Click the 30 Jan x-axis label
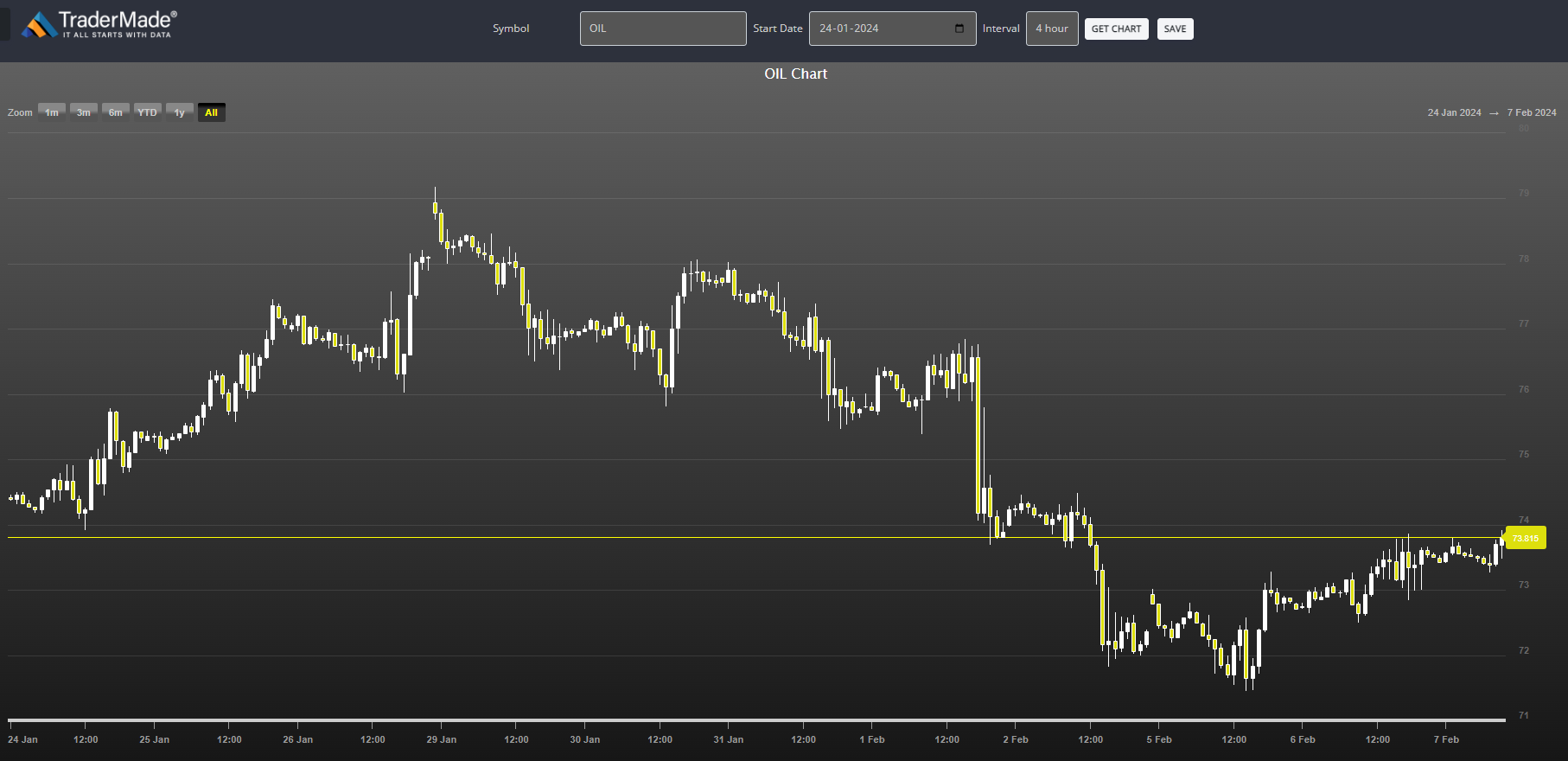1568x761 pixels. [585, 739]
